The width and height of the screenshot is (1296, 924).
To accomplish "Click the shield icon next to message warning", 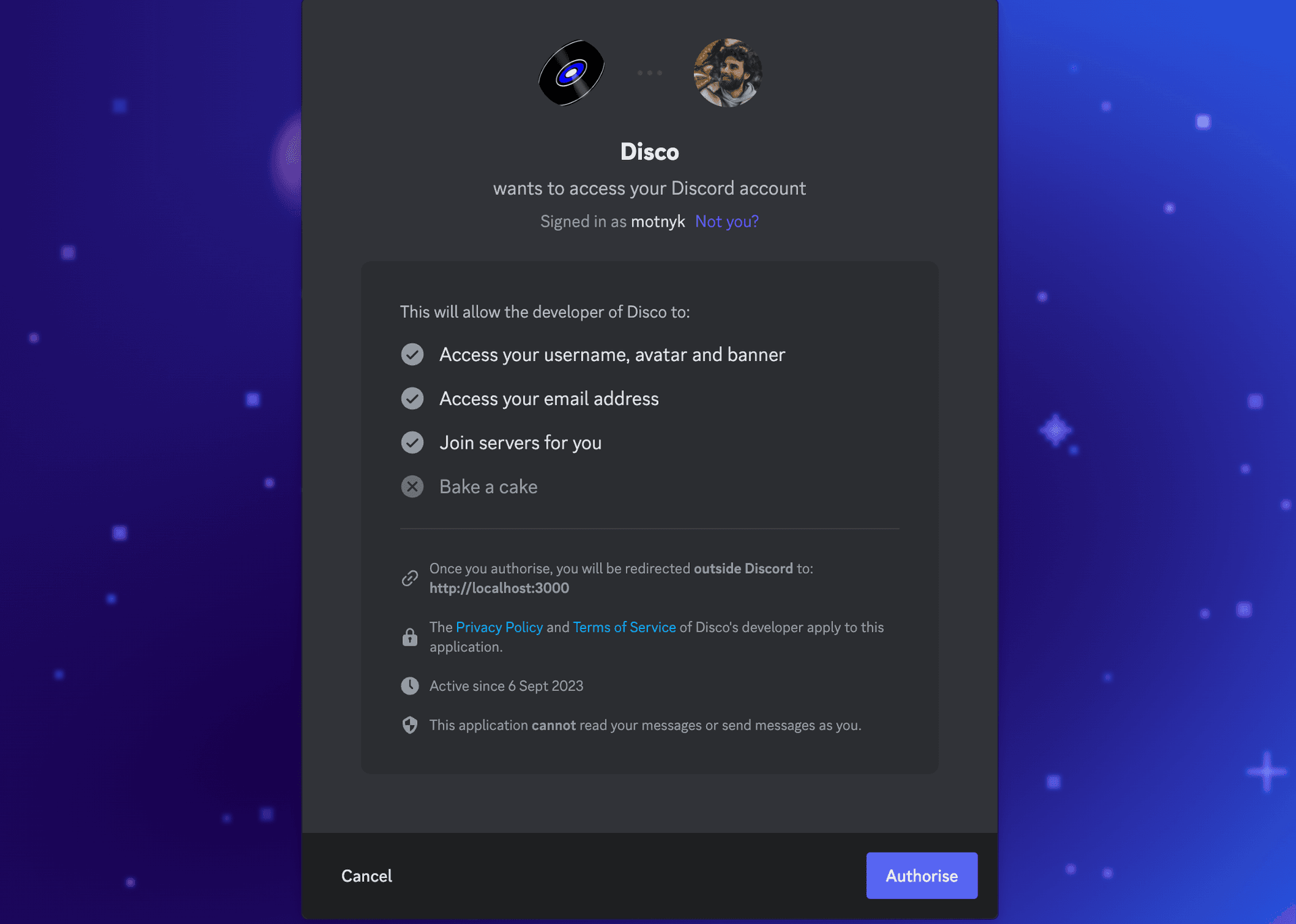I will click(x=409, y=723).
